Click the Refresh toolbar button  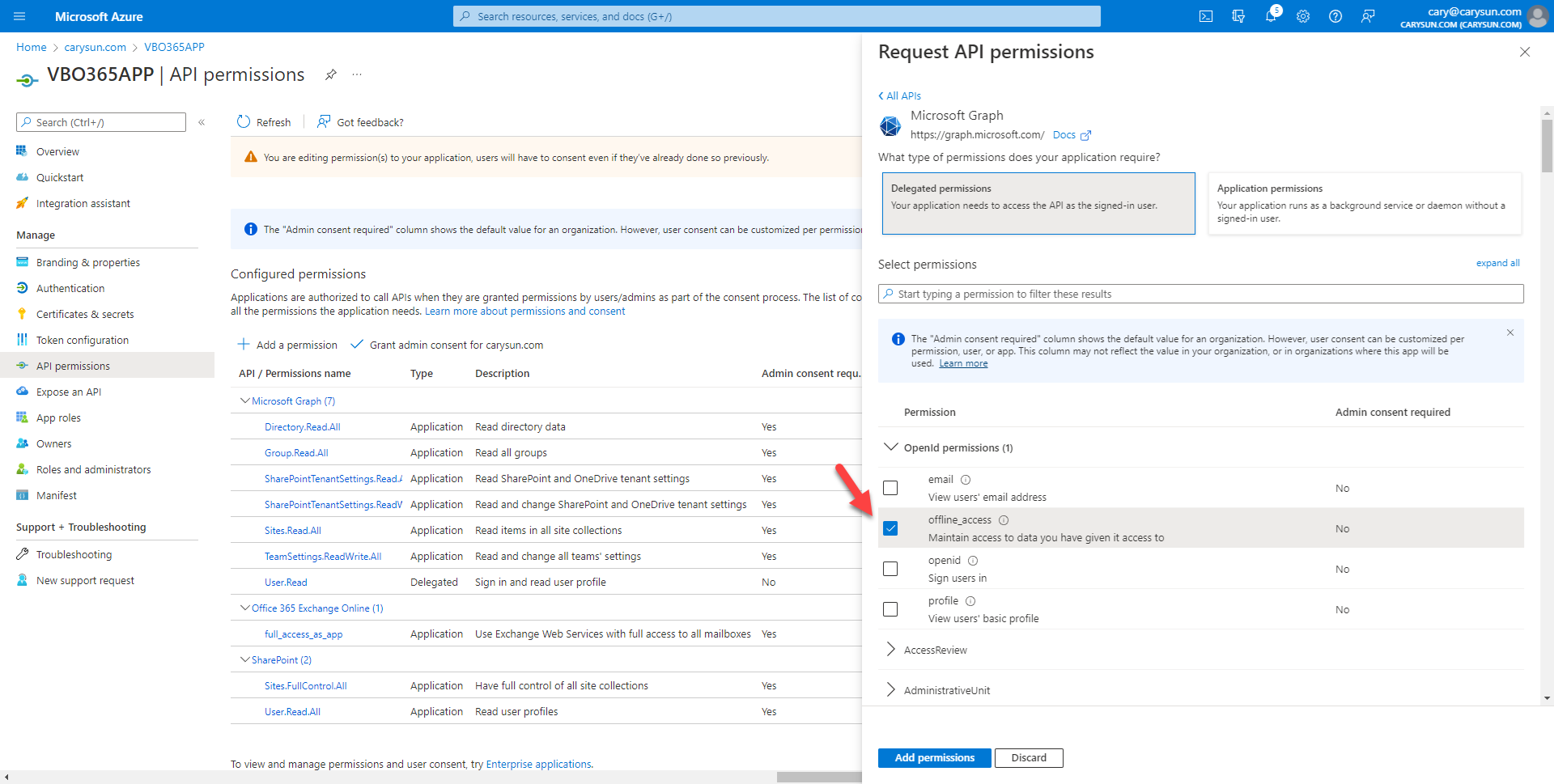tap(264, 122)
